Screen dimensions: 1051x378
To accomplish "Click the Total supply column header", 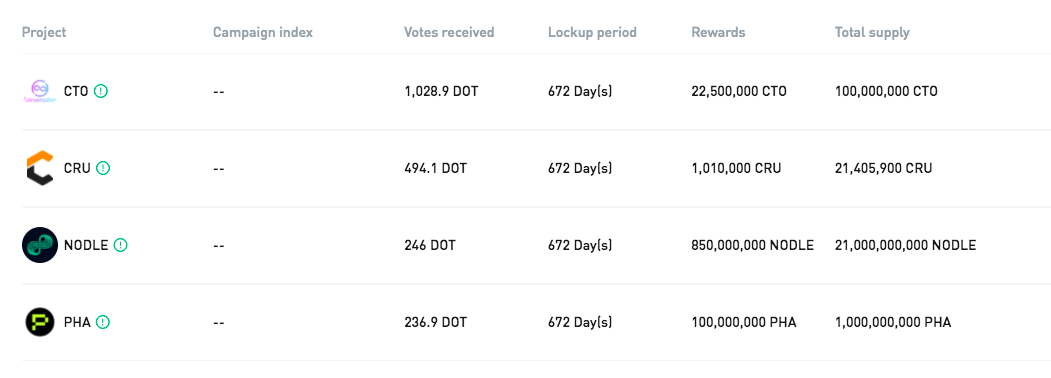I will [x=872, y=32].
